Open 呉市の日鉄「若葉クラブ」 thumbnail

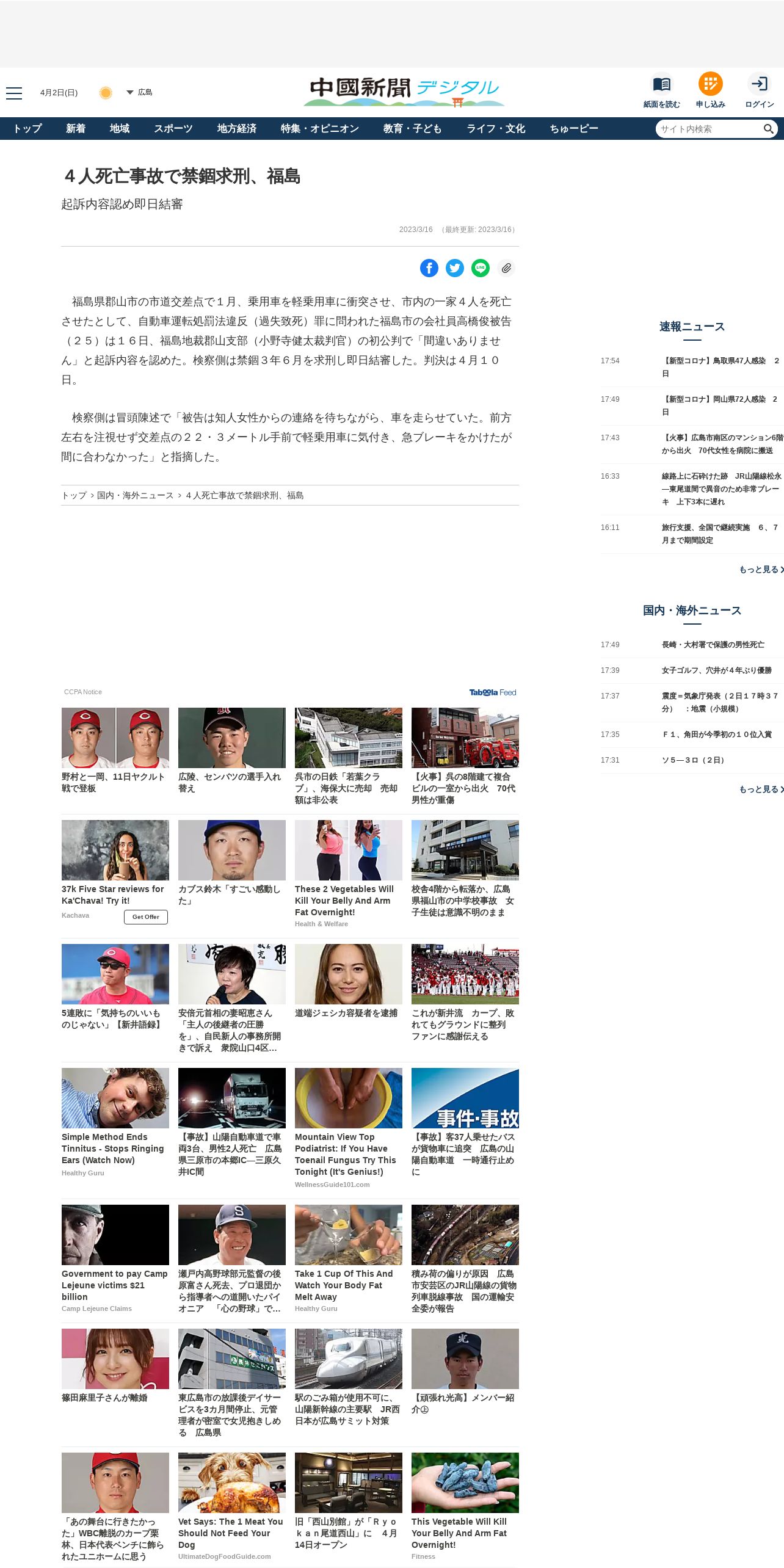(349, 738)
